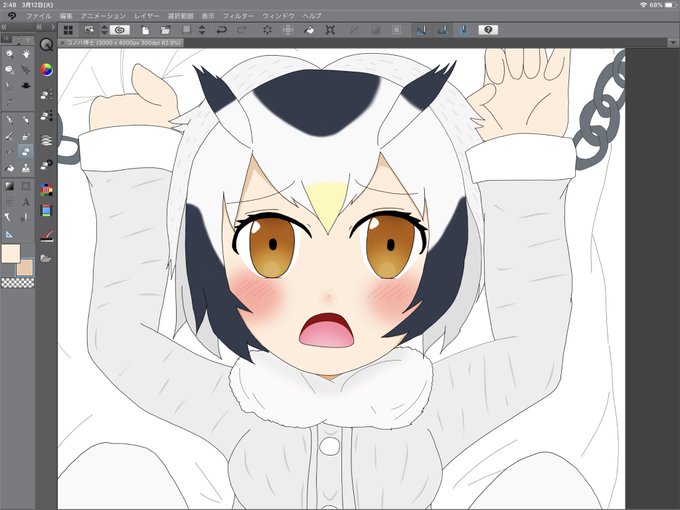Click the Wi-Fi icon in status bar
The width and height of the screenshot is (680, 510).
pos(644,5)
